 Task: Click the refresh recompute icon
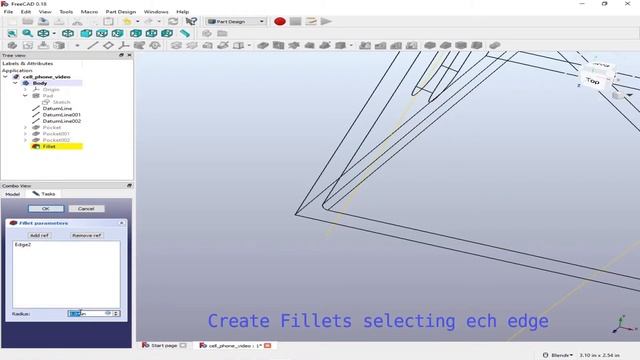[173, 21]
